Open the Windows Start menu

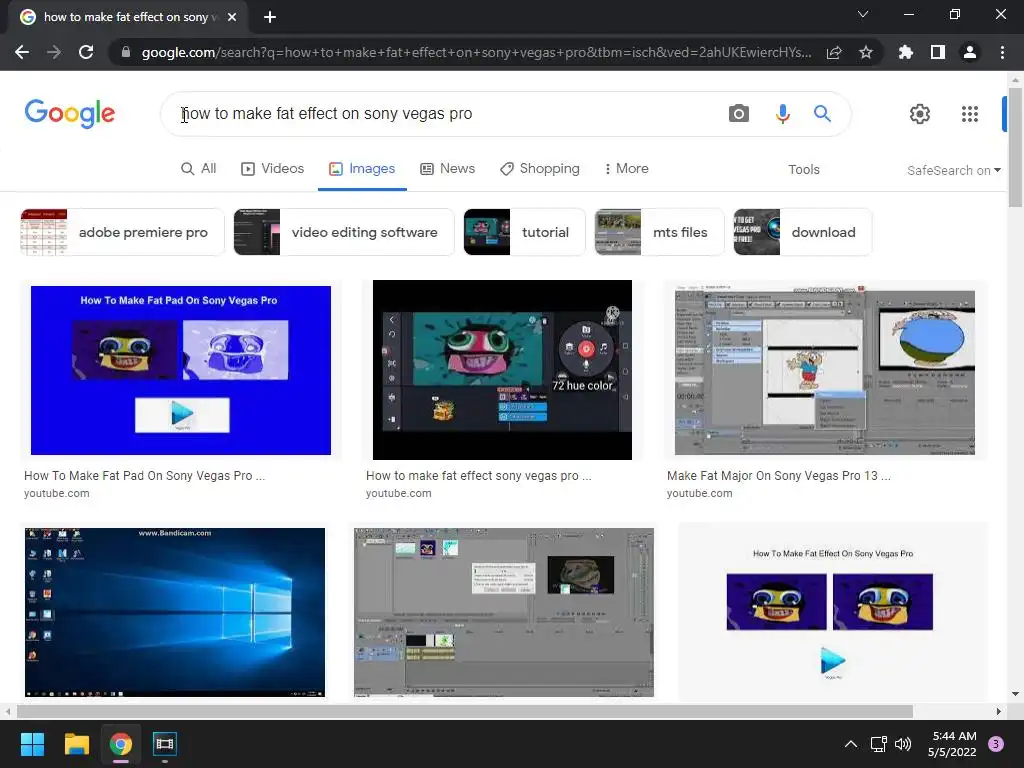pos(32,744)
